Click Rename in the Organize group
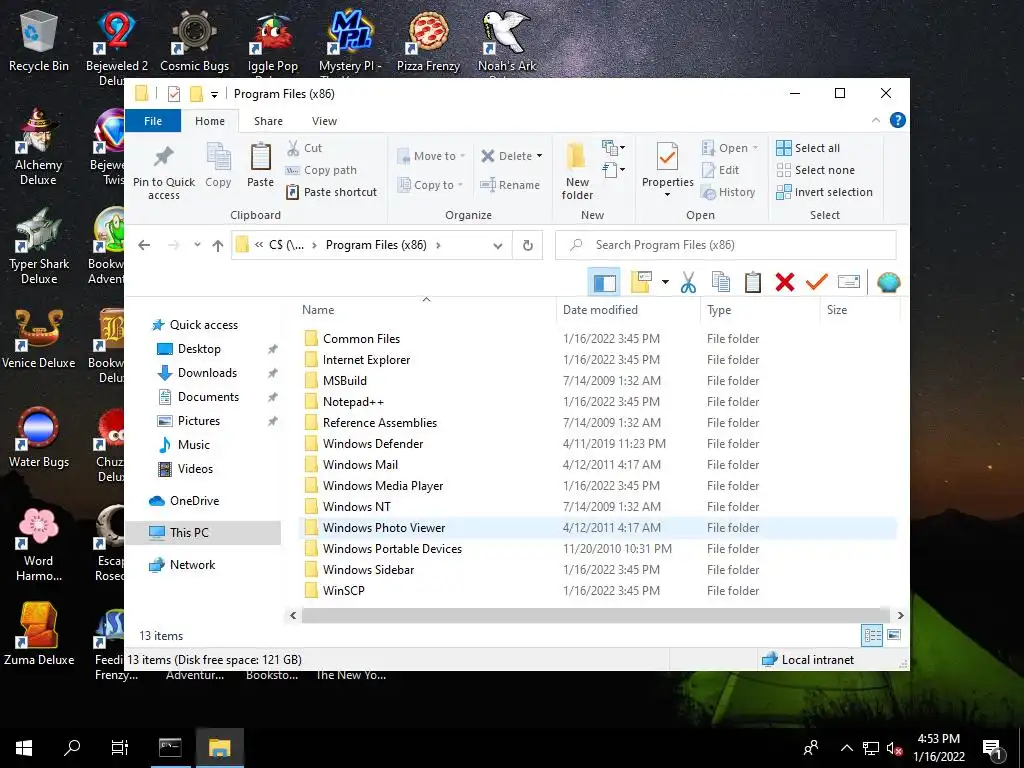Image resolution: width=1024 pixels, height=768 pixels. coord(510,185)
